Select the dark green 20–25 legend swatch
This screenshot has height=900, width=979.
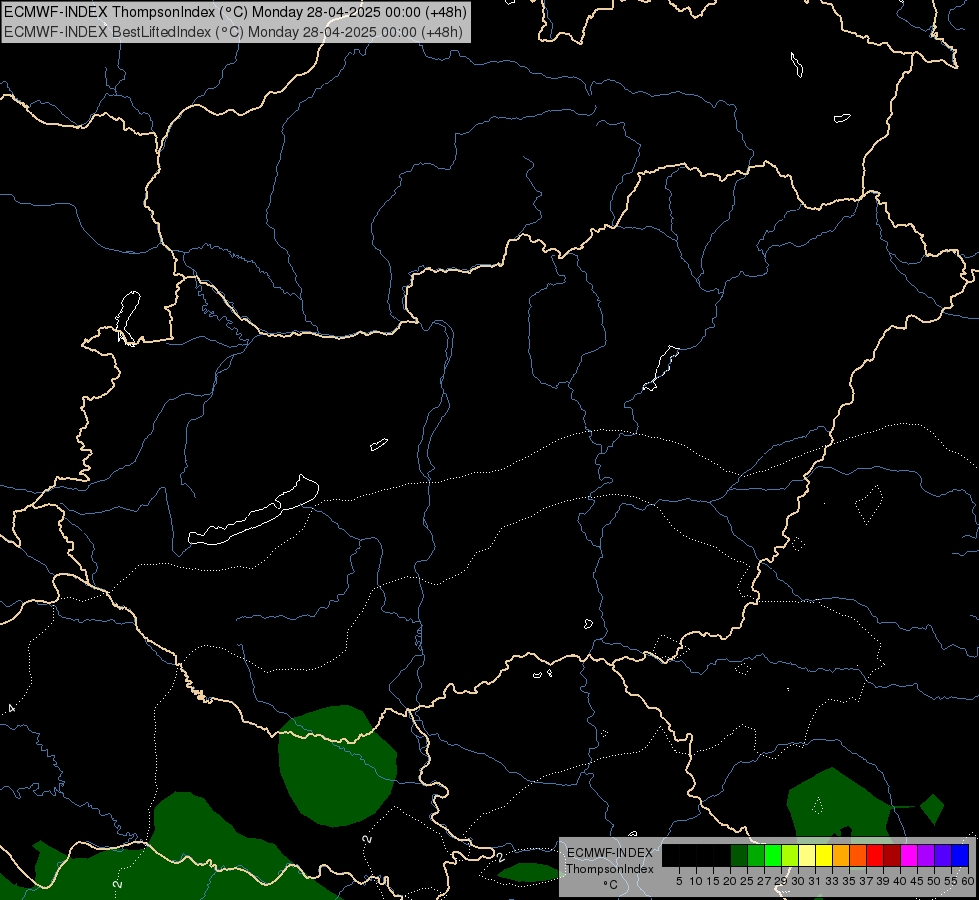pyautogui.click(x=739, y=855)
